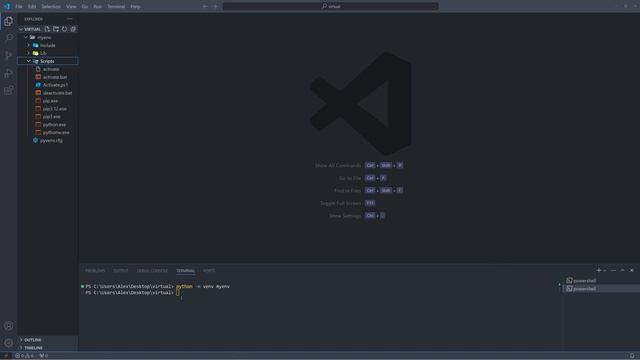This screenshot has width=640, height=360.
Task: Select the pip3.12.exe file
Action: pos(55,109)
